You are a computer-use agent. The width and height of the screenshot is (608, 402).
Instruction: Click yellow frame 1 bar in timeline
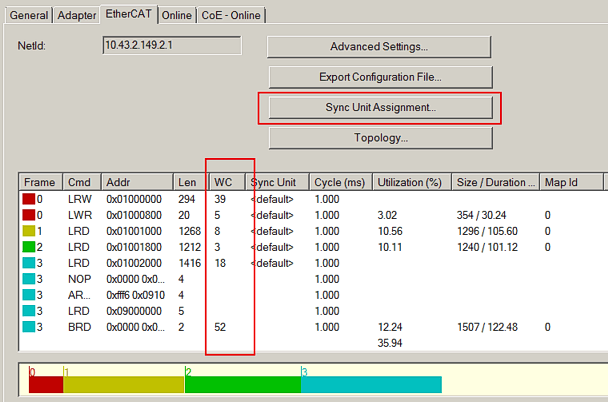[124, 384]
